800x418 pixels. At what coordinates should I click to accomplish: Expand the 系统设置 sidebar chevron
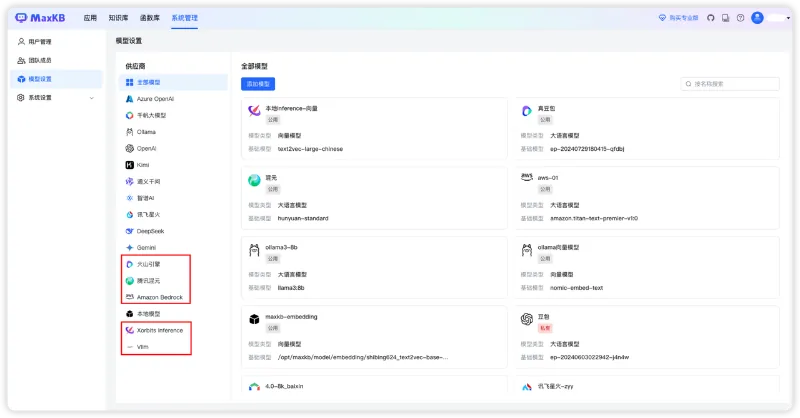(92, 97)
